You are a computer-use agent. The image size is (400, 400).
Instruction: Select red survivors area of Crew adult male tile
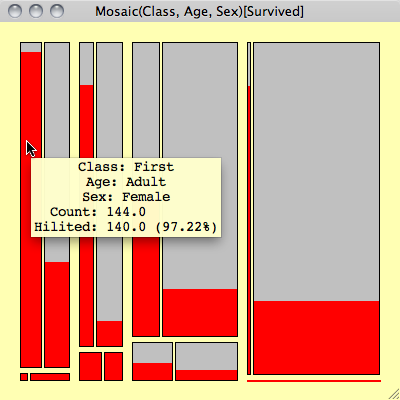(x=316, y=337)
